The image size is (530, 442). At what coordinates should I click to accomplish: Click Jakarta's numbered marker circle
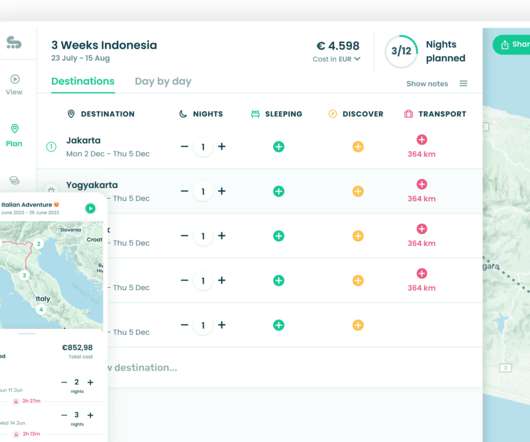(x=51, y=147)
